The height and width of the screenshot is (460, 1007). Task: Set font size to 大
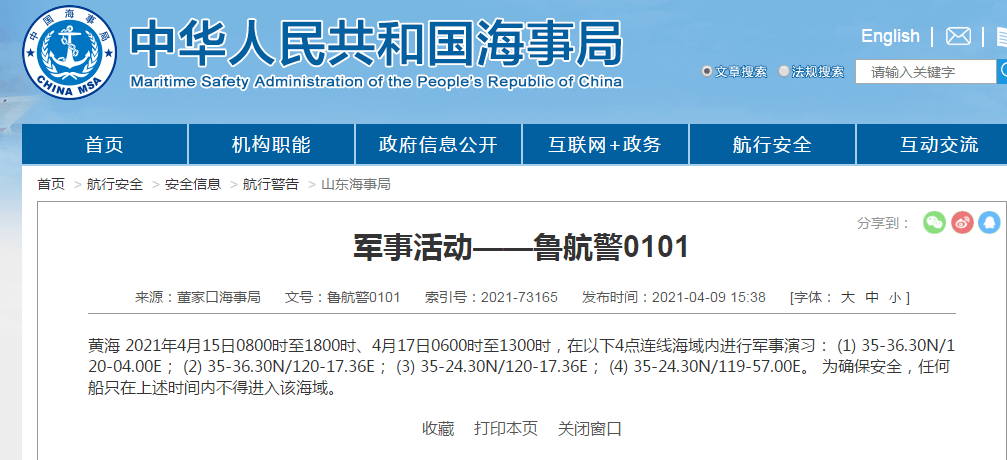(x=848, y=297)
